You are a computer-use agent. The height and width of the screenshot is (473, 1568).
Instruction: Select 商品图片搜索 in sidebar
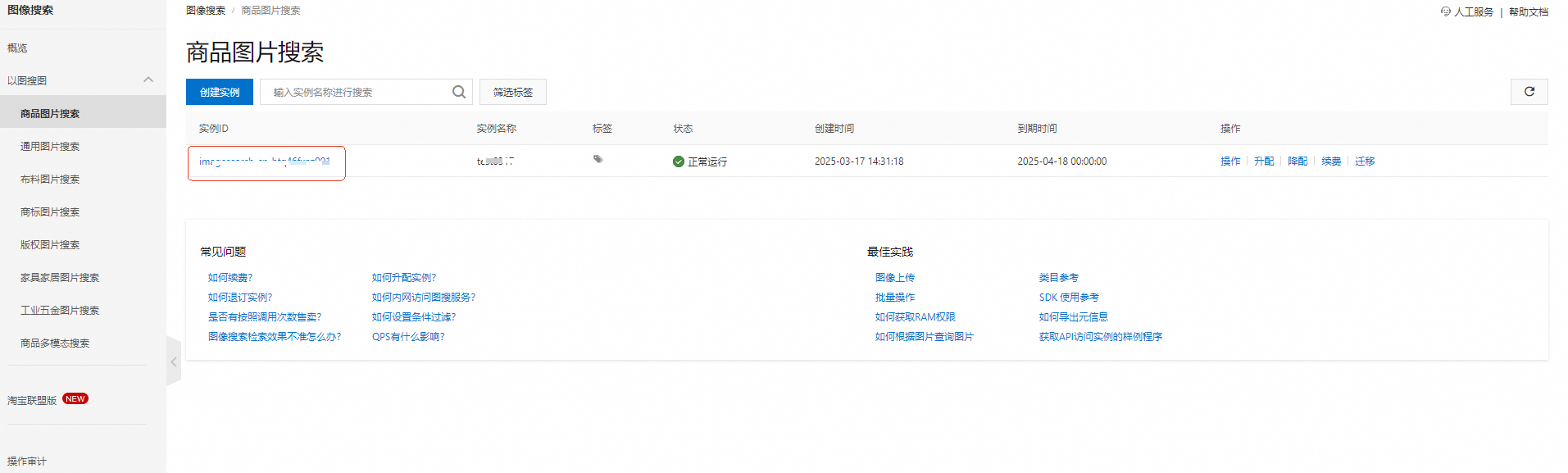click(50, 113)
